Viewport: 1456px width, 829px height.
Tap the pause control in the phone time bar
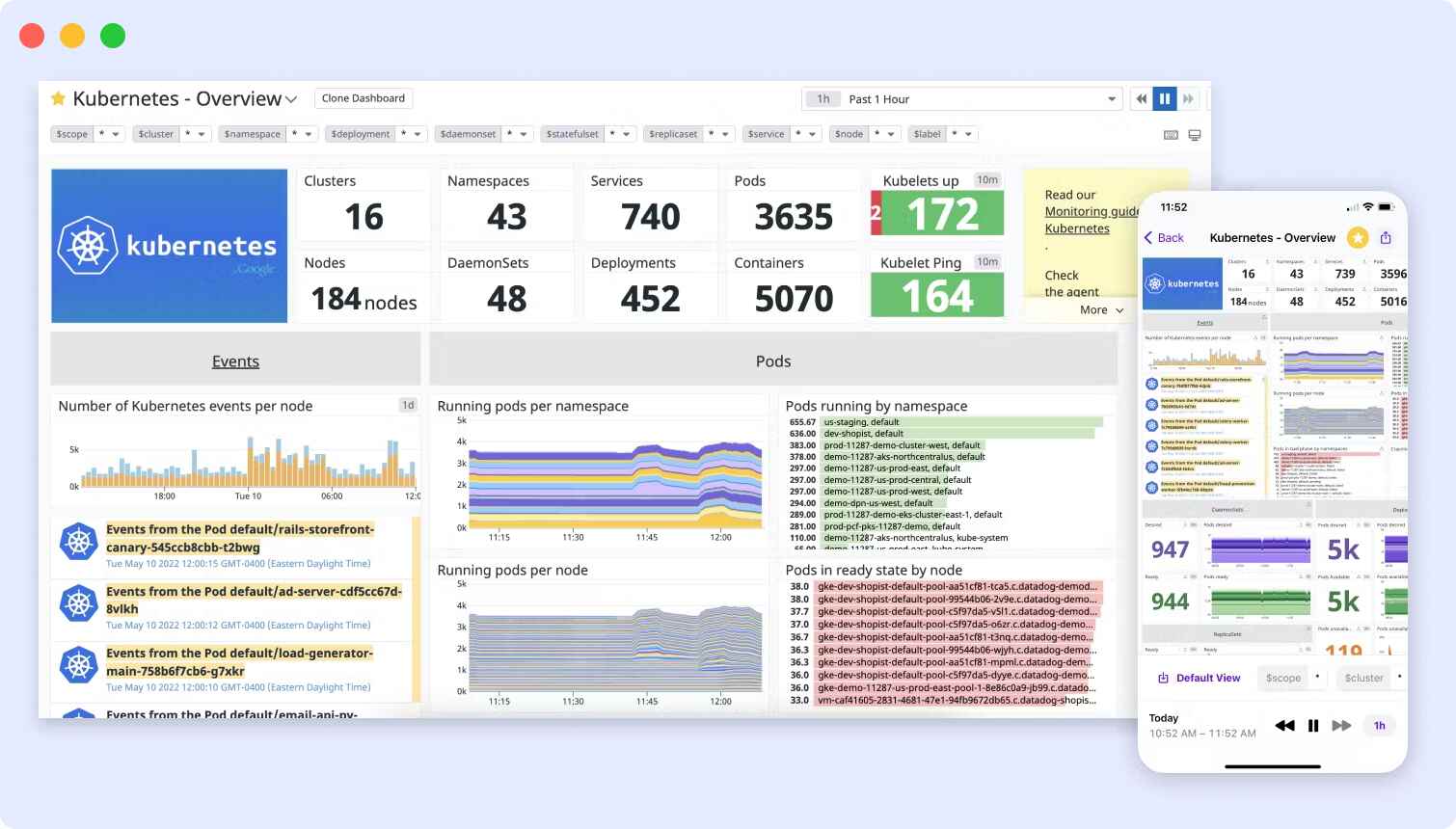1313,725
